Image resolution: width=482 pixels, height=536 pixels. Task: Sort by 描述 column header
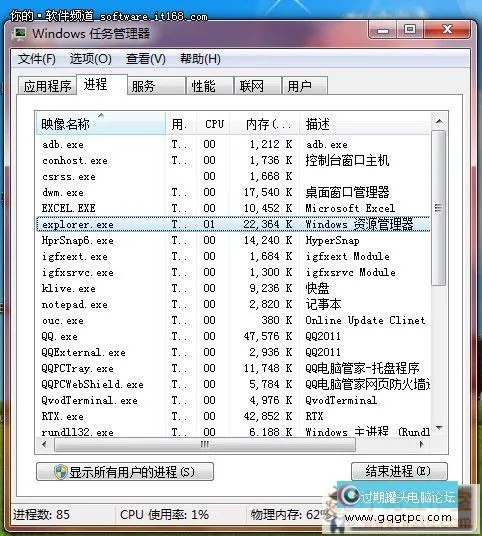[365, 124]
